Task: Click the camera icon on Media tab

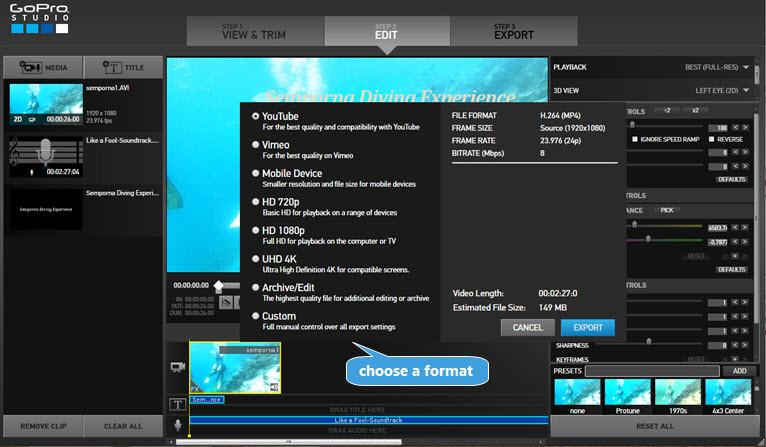Action: pos(30,67)
